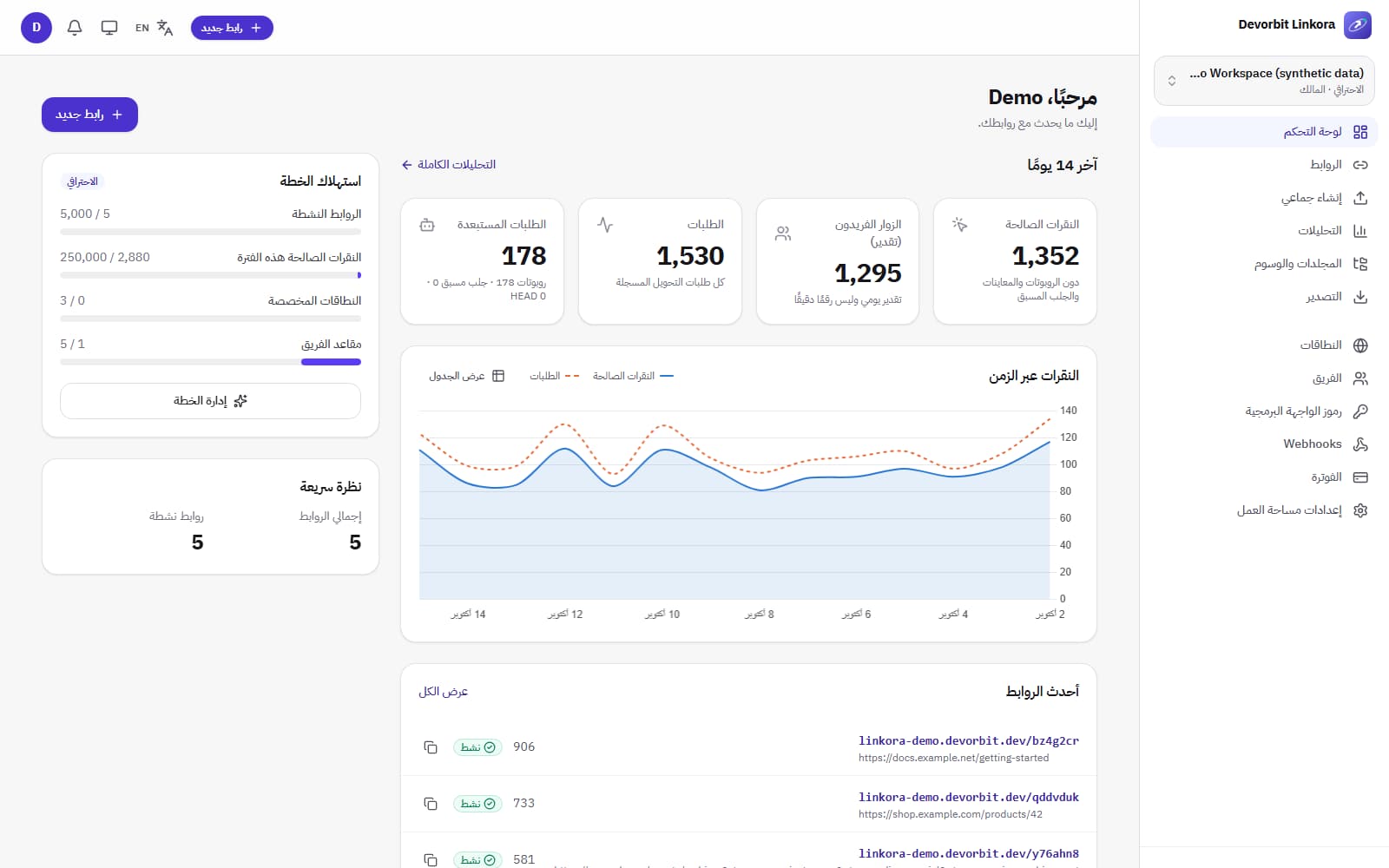Open إنشاء جماعي in the sidebar
Screen dimensions: 1389x868
point(1264,198)
